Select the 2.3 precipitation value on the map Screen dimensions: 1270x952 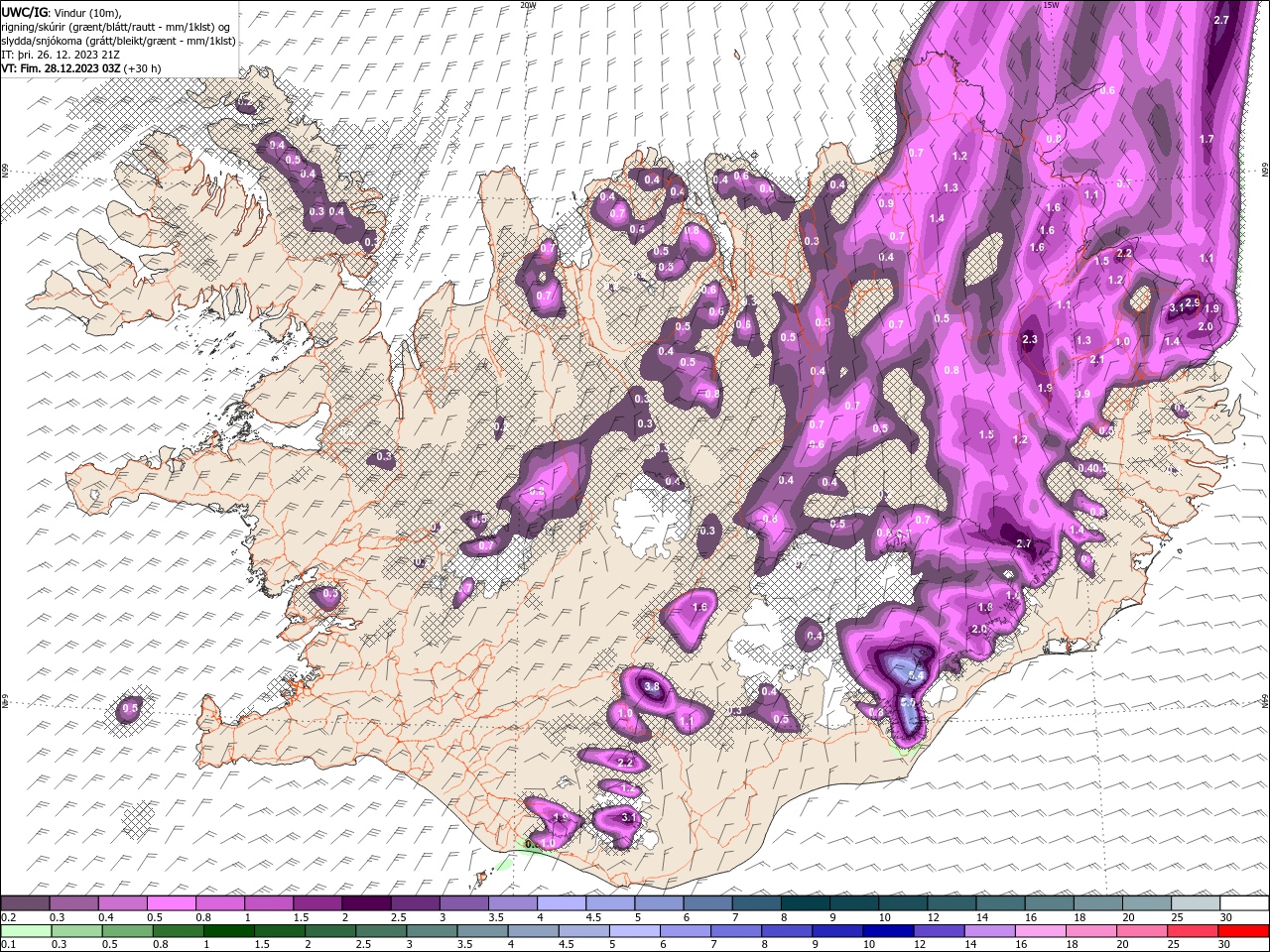(x=1029, y=340)
